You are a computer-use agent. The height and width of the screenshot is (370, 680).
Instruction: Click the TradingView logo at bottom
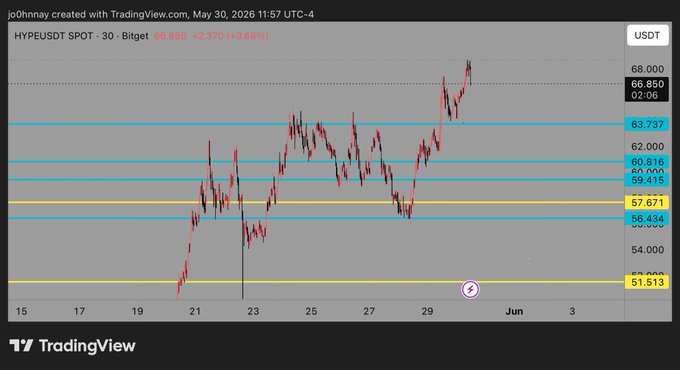click(x=72, y=346)
